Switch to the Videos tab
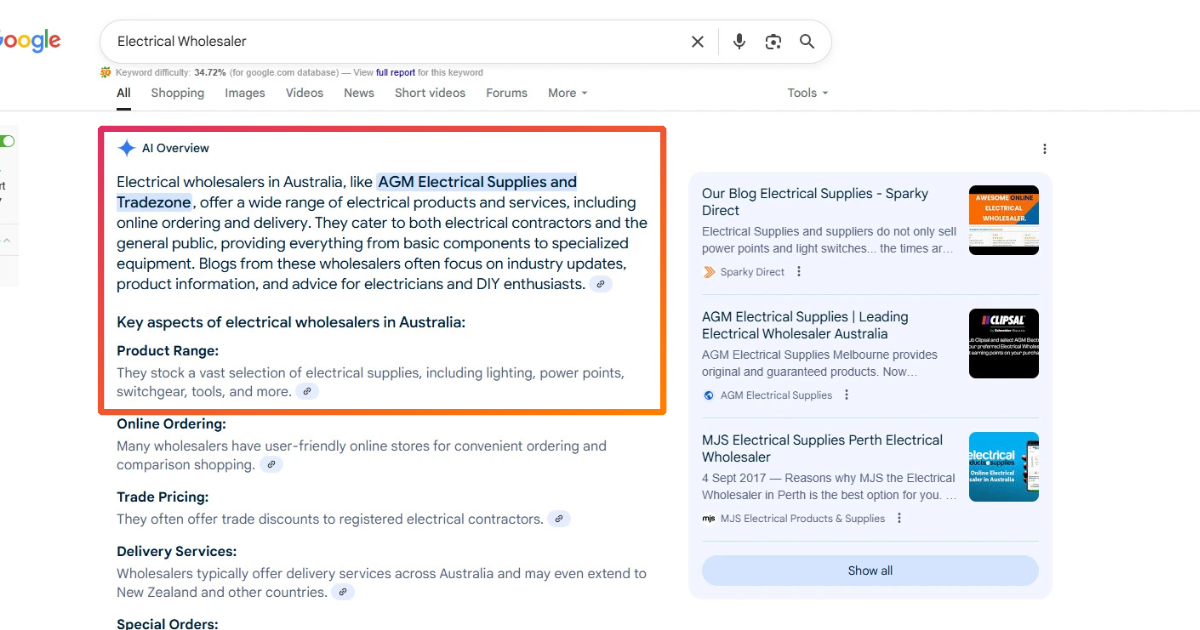The image size is (1200, 630). [305, 93]
